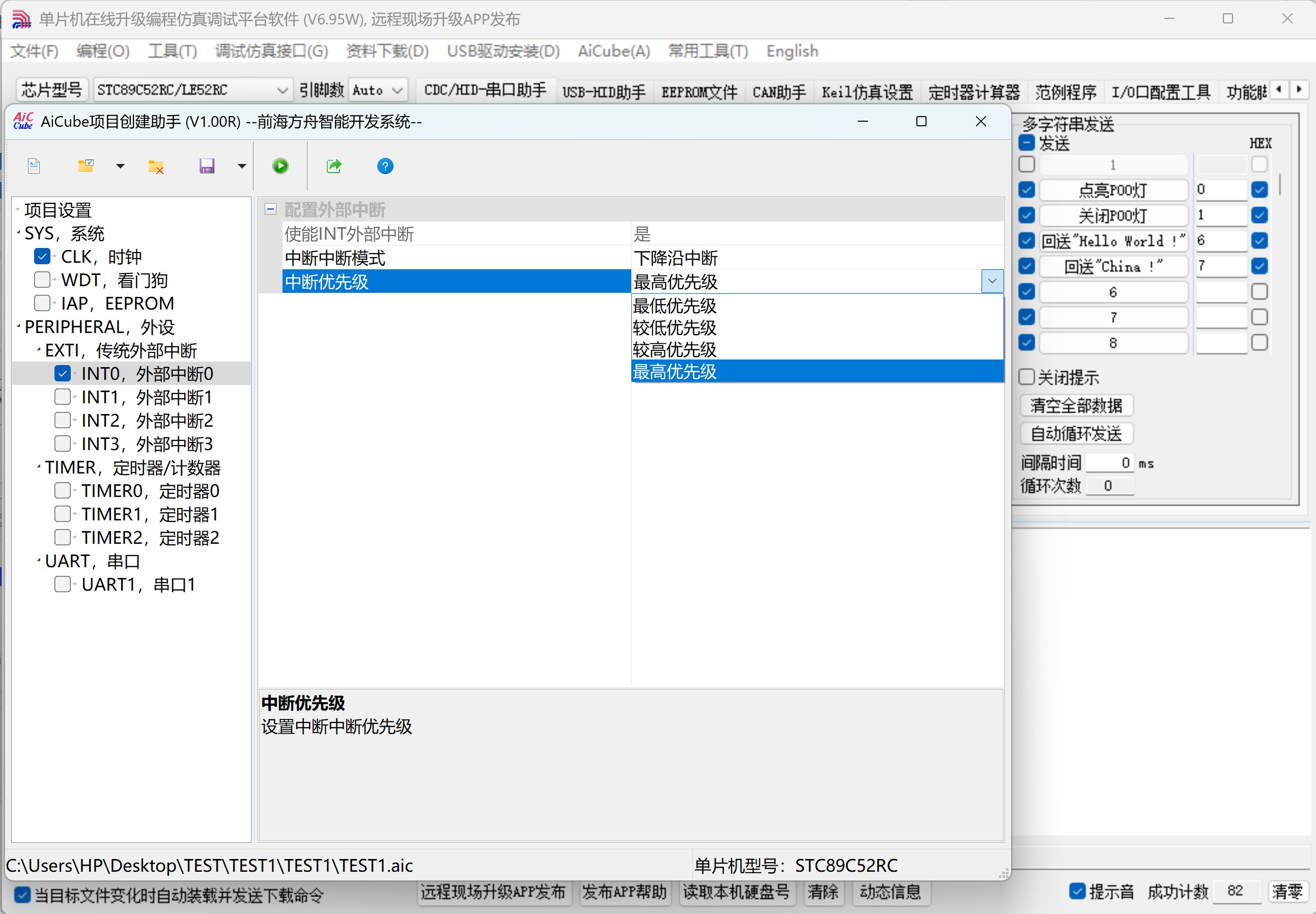Screen dimensions: 1316x914
Task: Click the AiCube logo in dialog title
Action: pos(23,121)
